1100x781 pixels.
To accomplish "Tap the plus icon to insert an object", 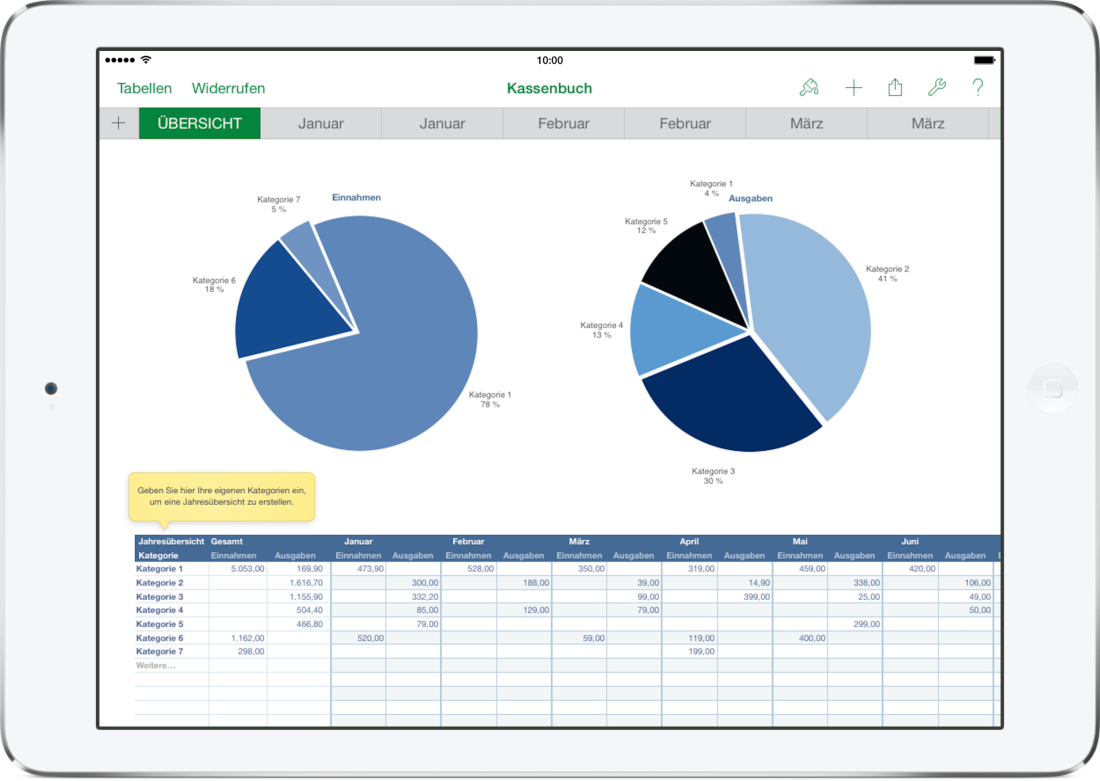I will [854, 88].
